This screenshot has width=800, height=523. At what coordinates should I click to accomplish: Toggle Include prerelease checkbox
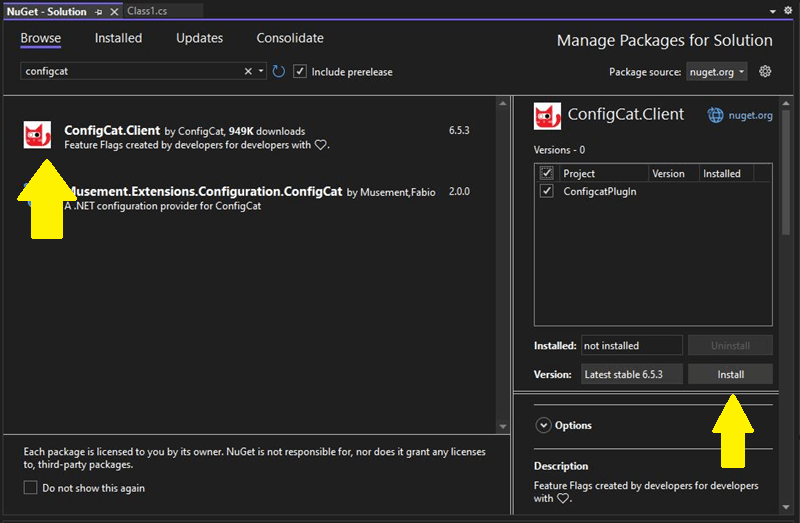click(300, 71)
